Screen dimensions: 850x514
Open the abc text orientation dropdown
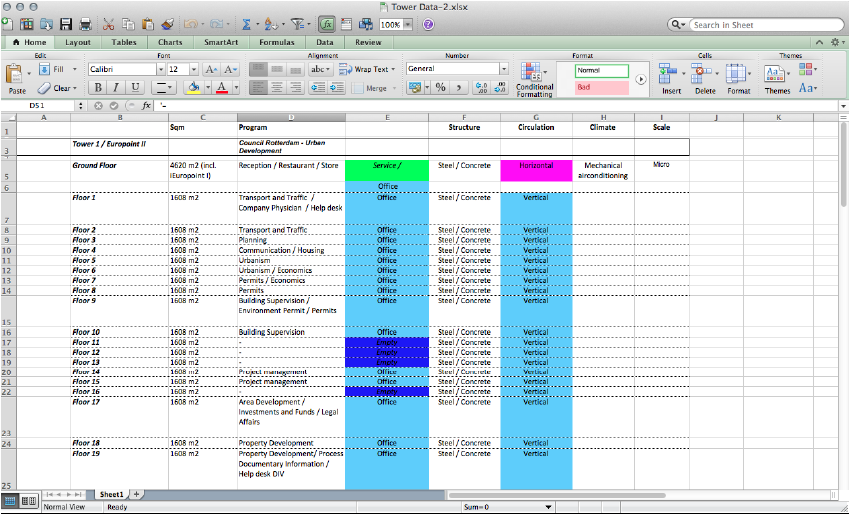[320, 69]
